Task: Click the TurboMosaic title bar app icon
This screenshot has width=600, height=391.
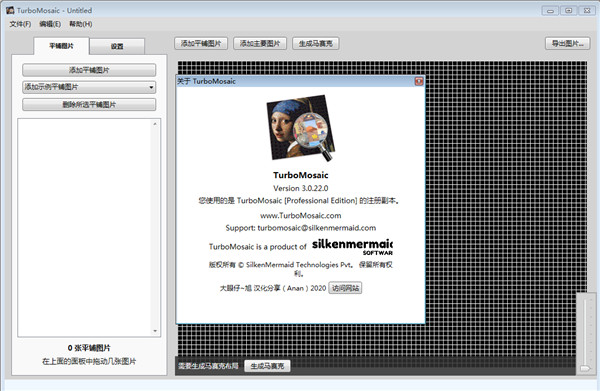Action: [10, 10]
